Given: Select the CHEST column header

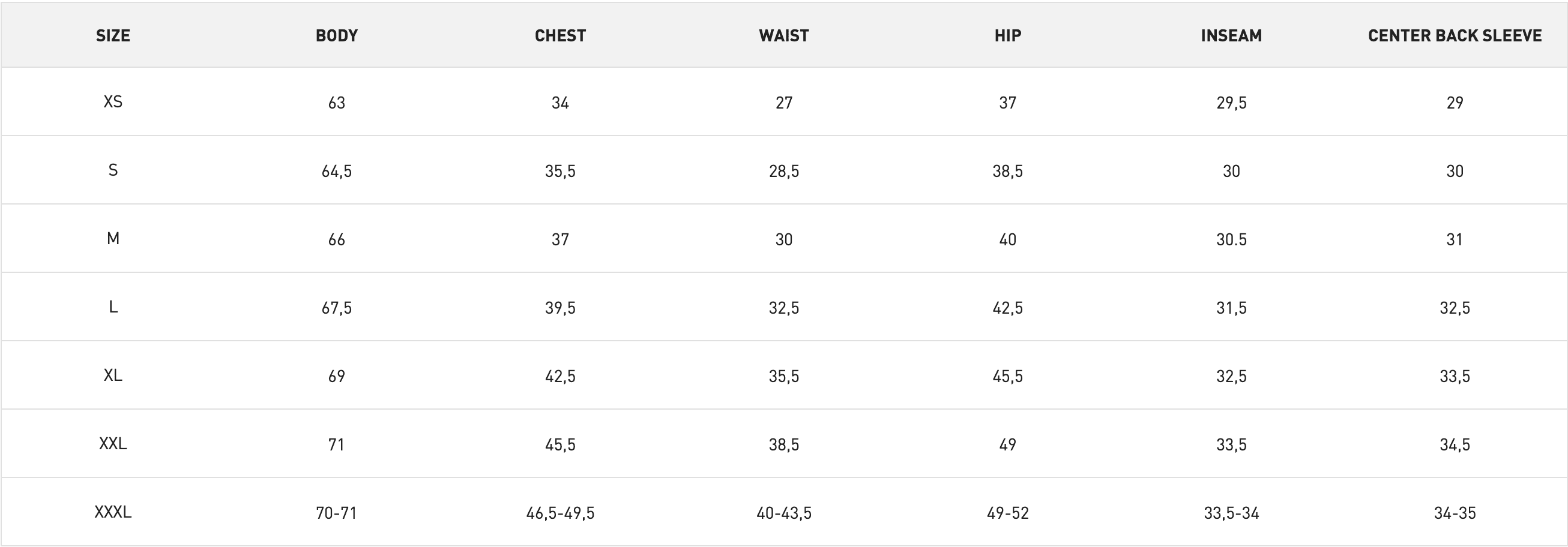Looking at the screenshot, I should pyautogui.click(x=560, y=35).
